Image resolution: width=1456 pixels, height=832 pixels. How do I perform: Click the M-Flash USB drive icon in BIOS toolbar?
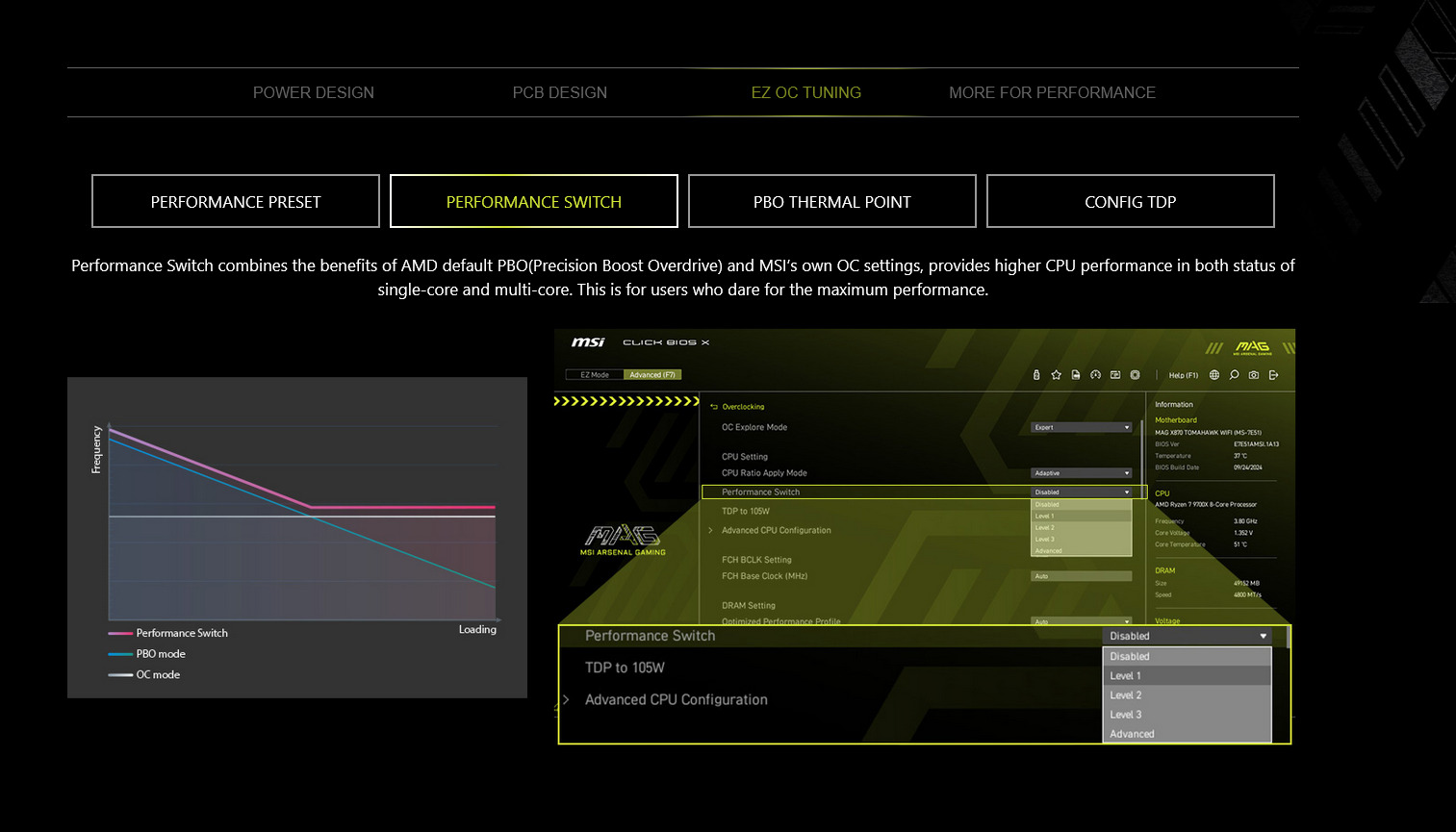pyautogui.click(x=1036, y=375)
